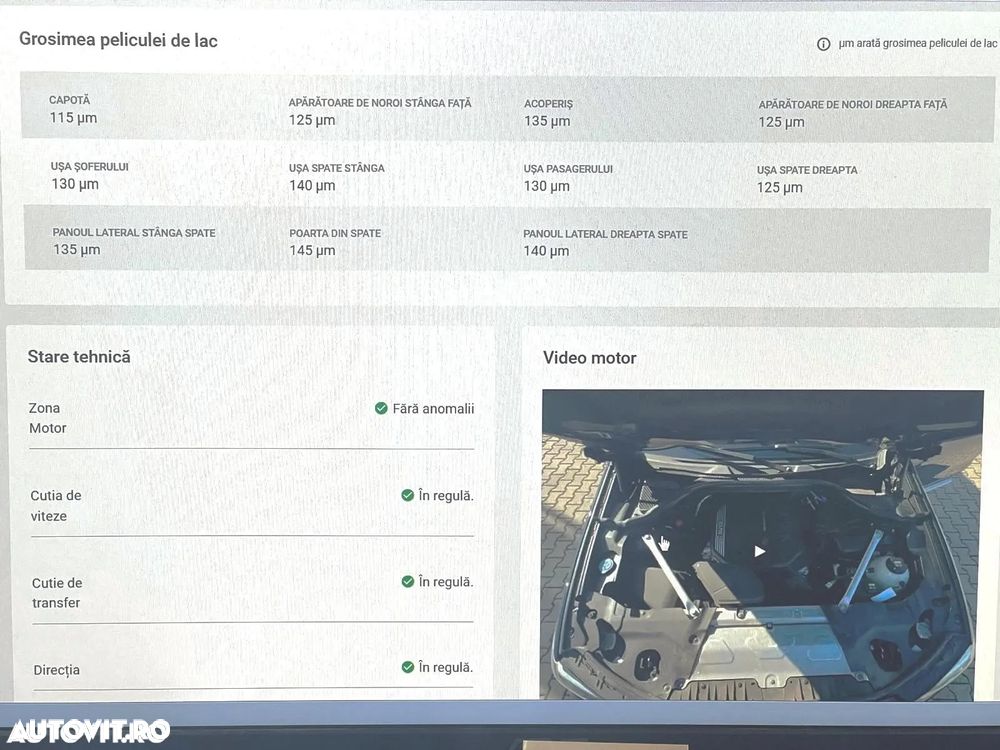Select UȘA PASAGERULUI value 130 µm
The height and width of the screenshot is (750, 1000).
pyautogui.click(x=547, y=186)
